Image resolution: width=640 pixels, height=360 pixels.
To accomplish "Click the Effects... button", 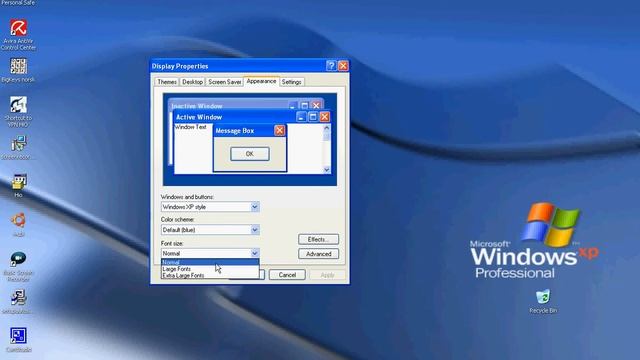I will point(318,239).
